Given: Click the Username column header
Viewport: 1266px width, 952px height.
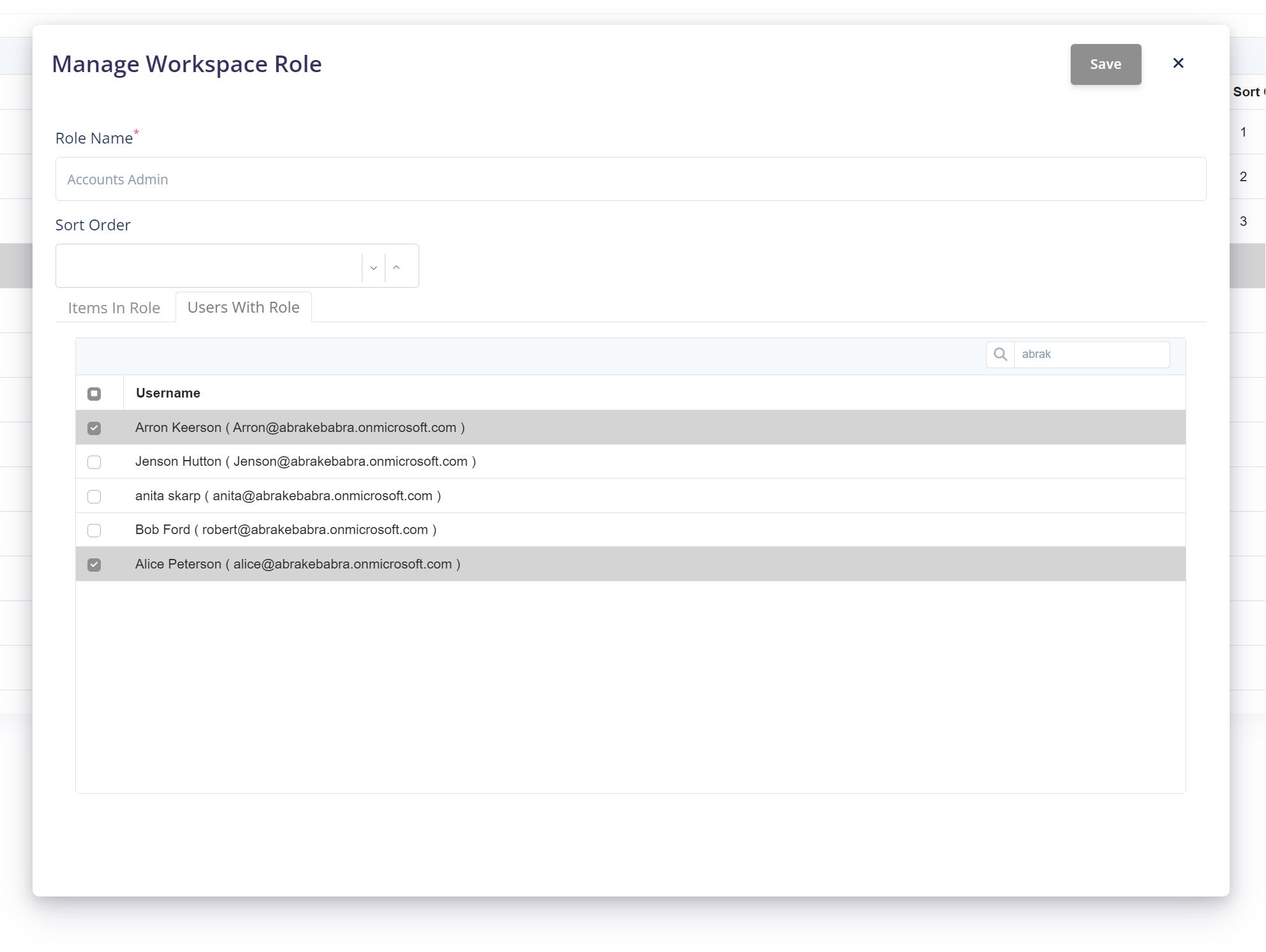Looking at the screenshot, I should point(168,393).
